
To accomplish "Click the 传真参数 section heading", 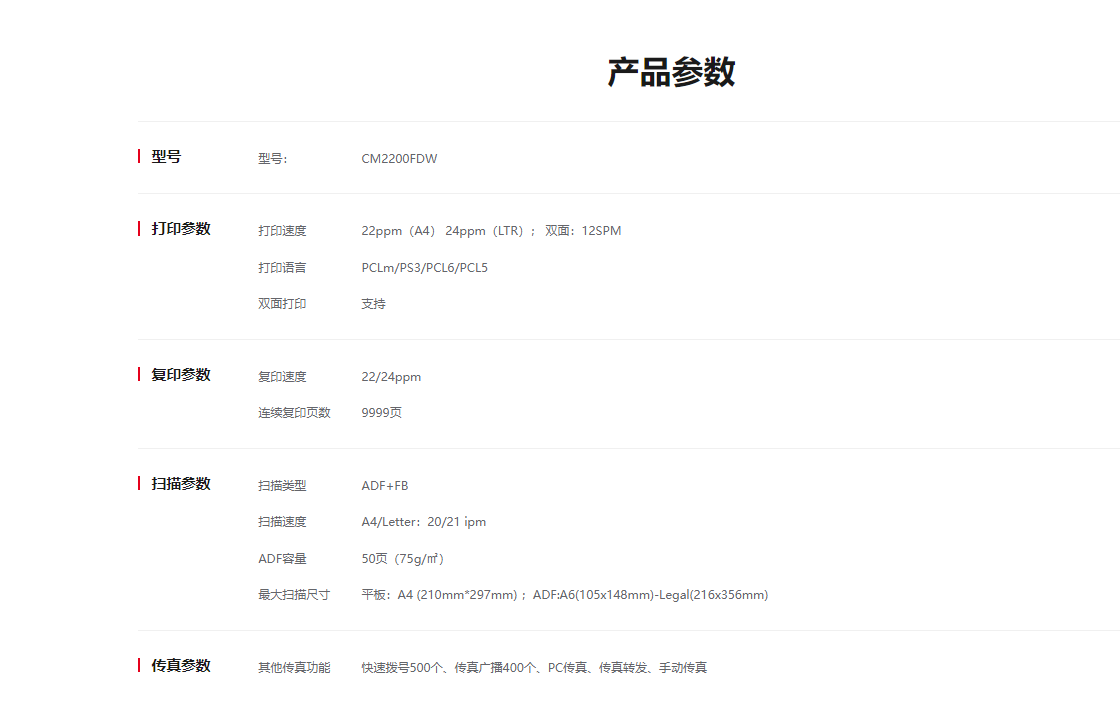I will point(181,666).
